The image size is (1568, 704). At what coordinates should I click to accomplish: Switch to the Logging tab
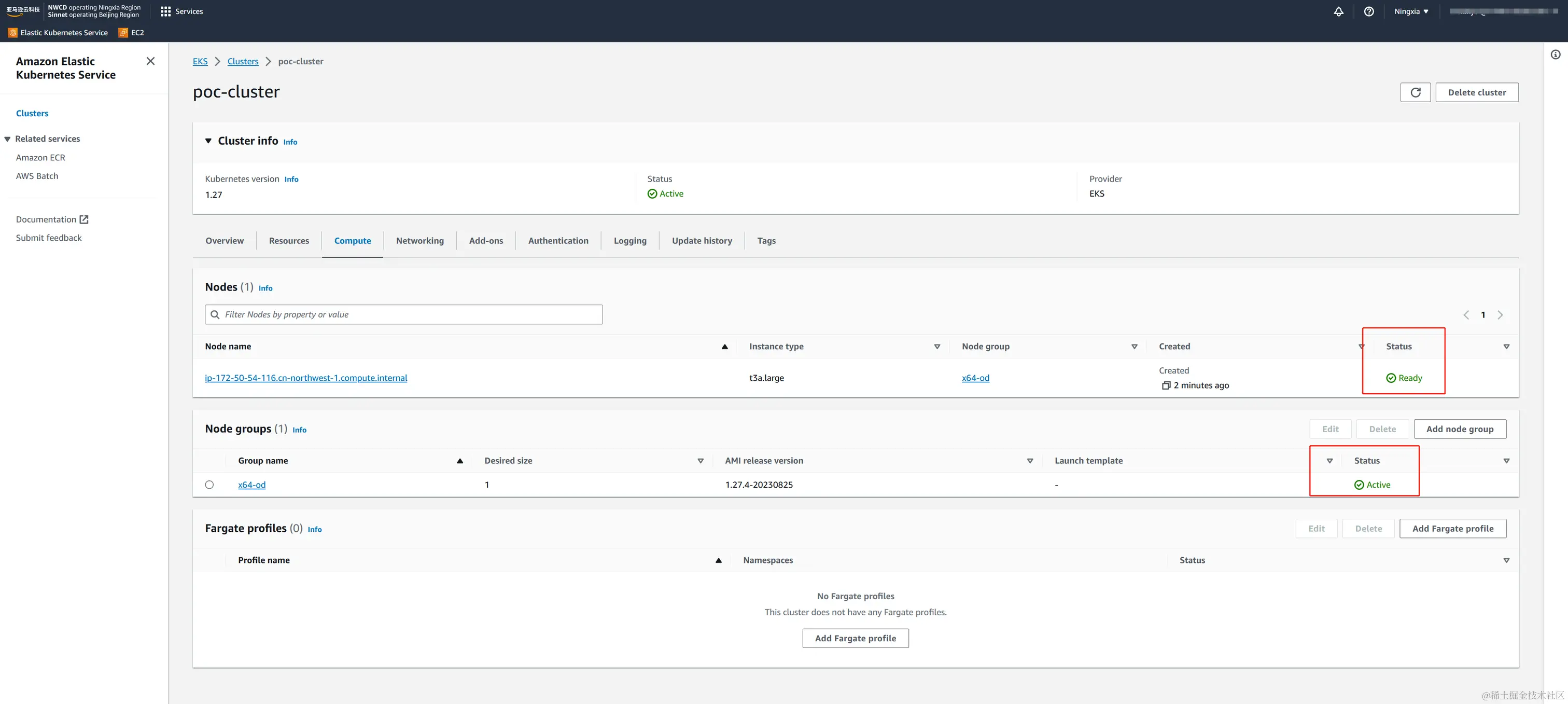pyautogui.click(x=630, y=241)
